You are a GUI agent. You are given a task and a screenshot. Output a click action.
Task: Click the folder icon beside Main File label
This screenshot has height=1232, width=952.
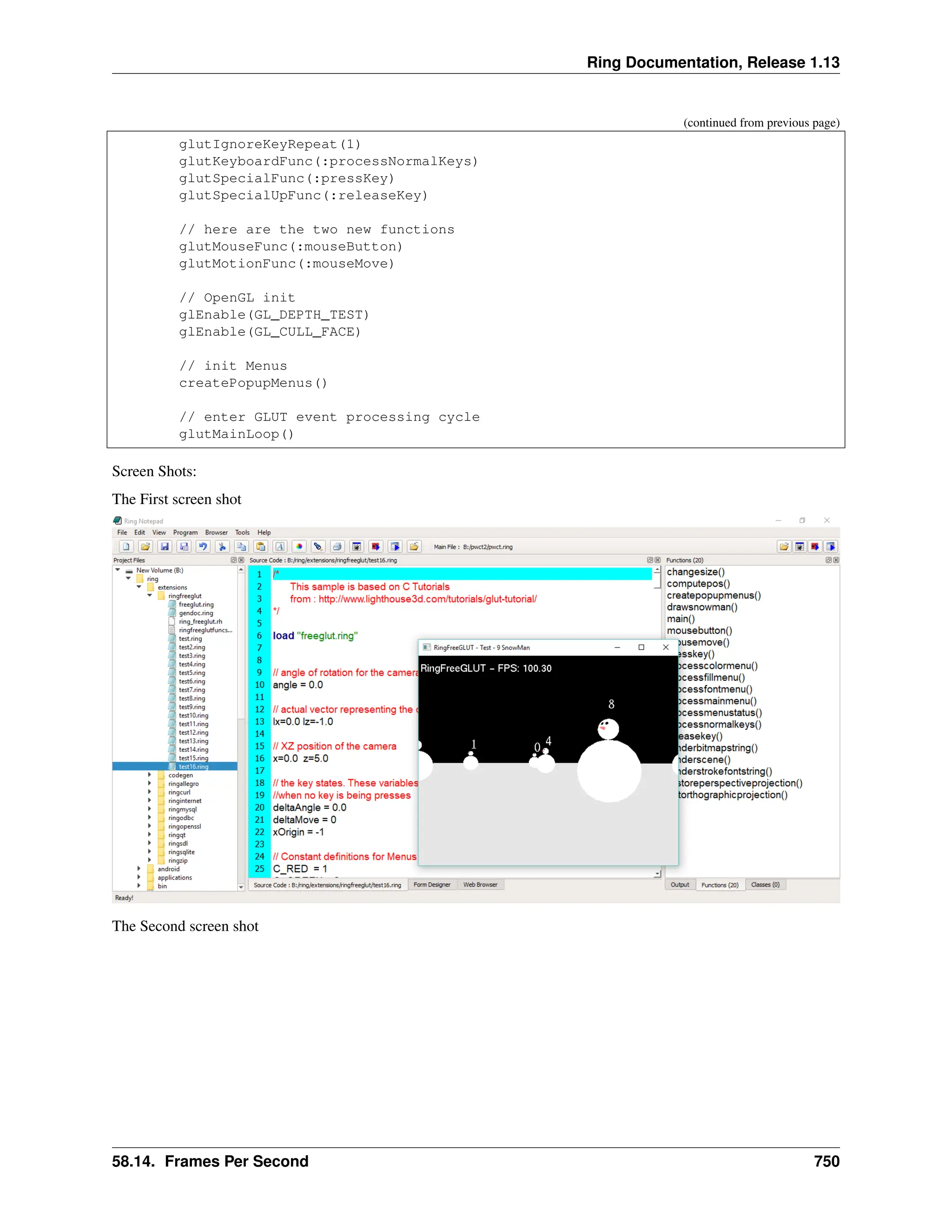click(414, 546)
